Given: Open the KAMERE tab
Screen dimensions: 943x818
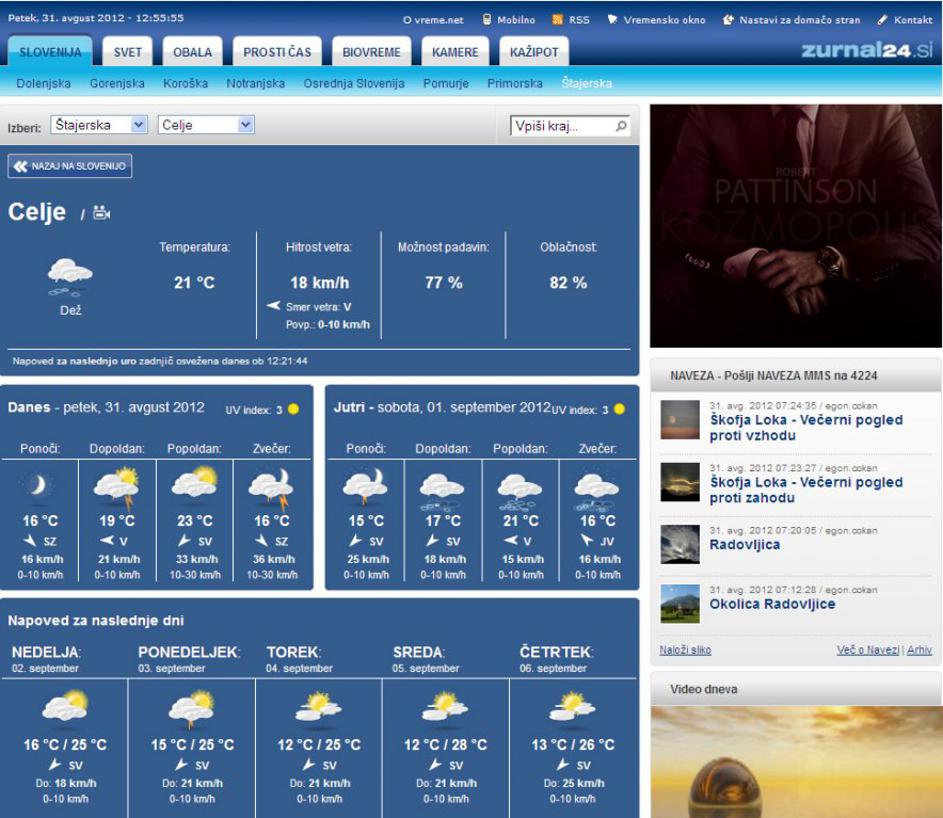Looking at the screenshot, I should tap(455, 52).
